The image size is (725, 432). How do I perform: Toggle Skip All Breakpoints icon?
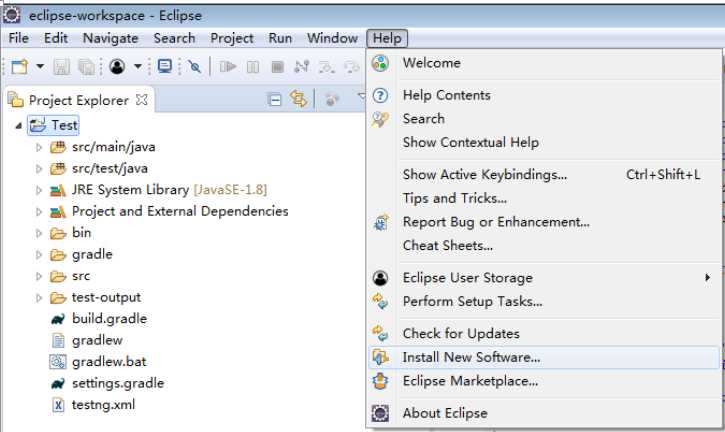coord(195,67)
